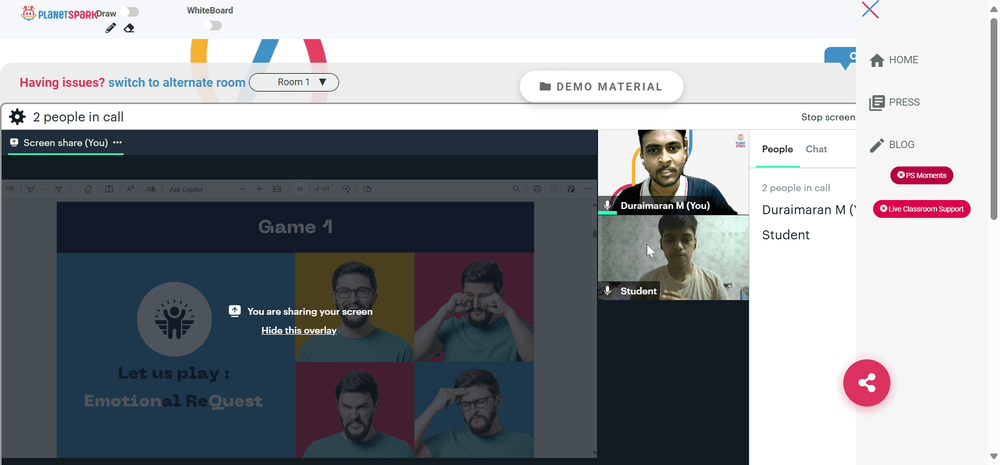Click the pink share floating button

point(867,383)
